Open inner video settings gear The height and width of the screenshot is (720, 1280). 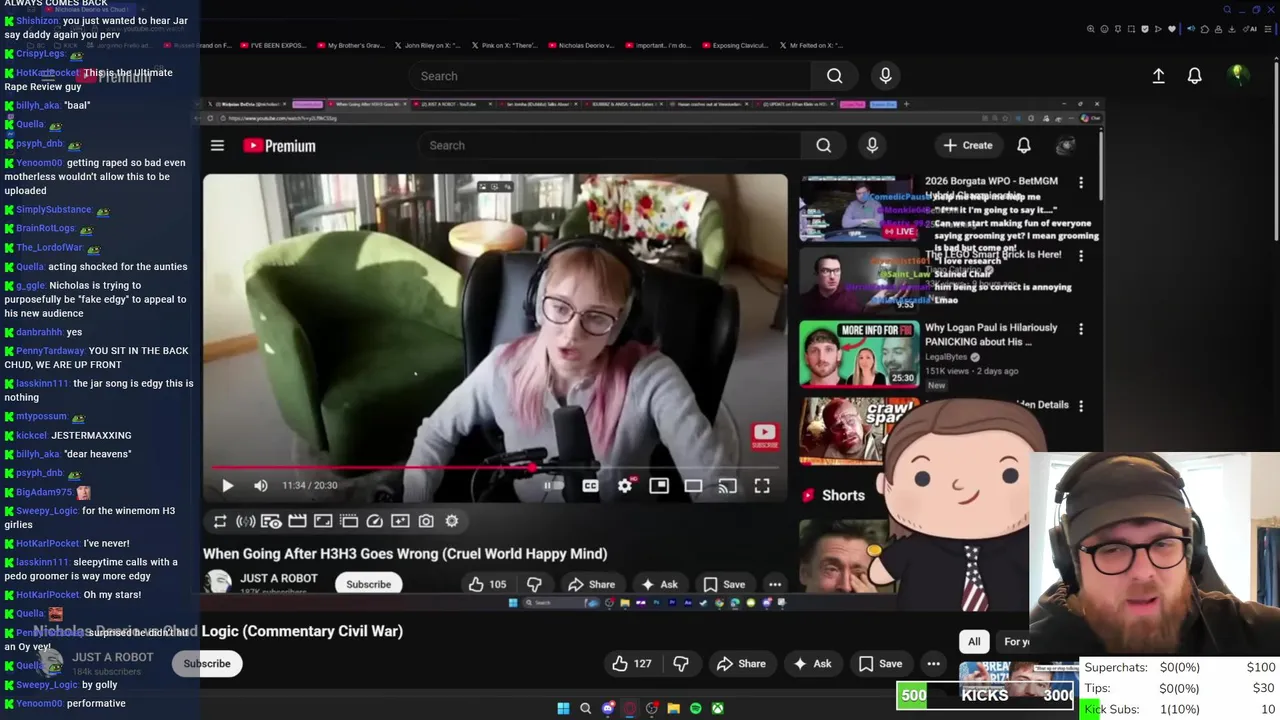point(625,486)
